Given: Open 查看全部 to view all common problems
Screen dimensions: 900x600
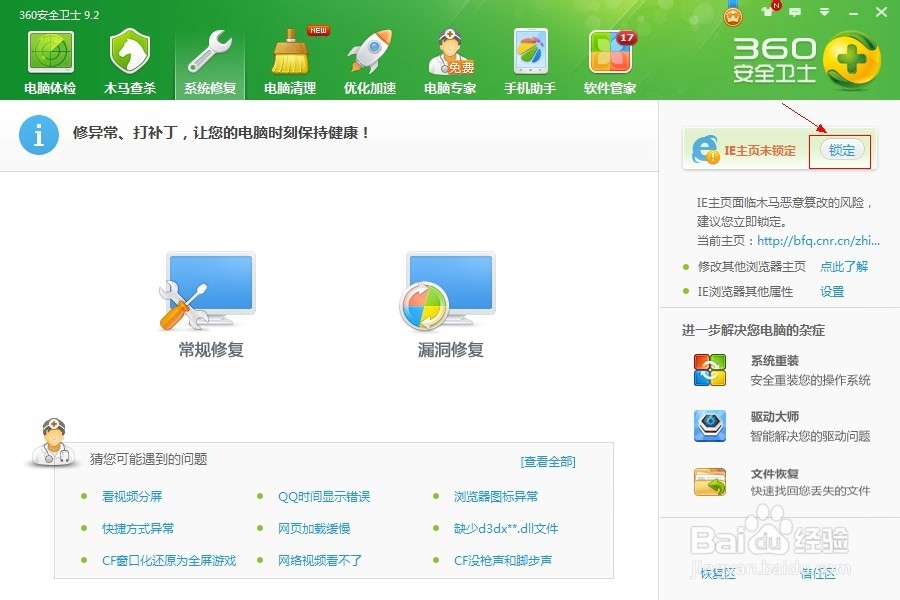Looking at the screenshot, I should pos(547,461).
